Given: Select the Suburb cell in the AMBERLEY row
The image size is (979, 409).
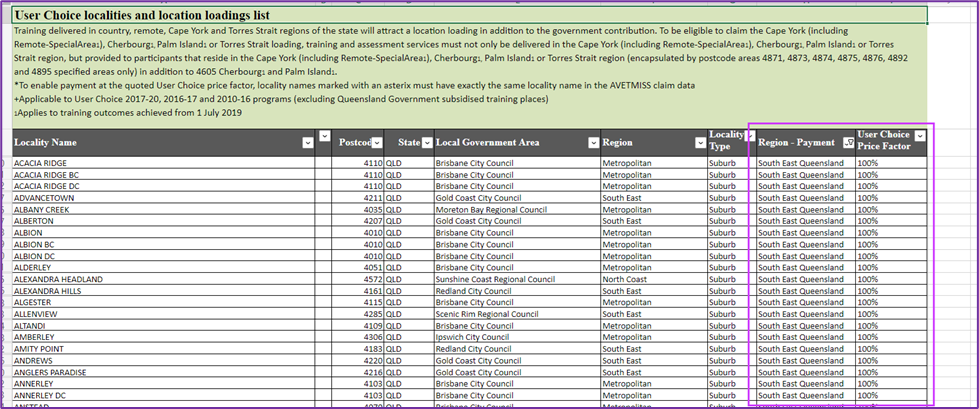Looking at the screenshot, I should pyautogui.click(x=731, y=337).
